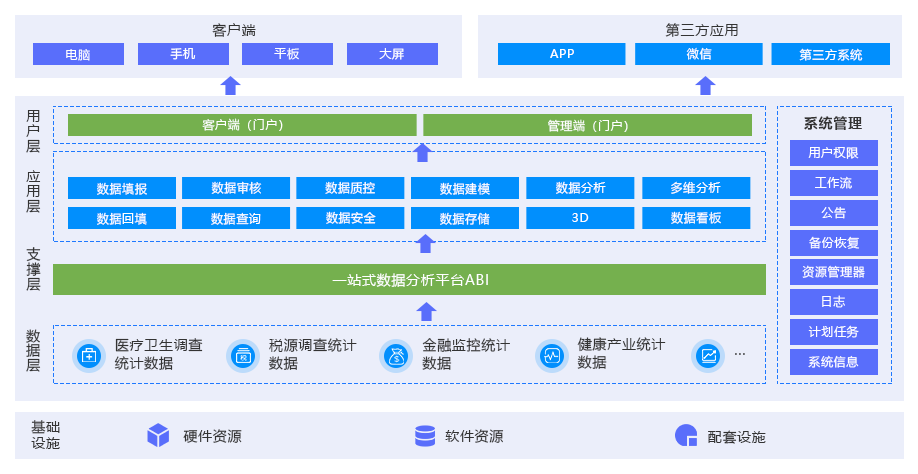Open the 客户端（门户）green bar
Screen dimensions: 918x474
pos(242,125)
